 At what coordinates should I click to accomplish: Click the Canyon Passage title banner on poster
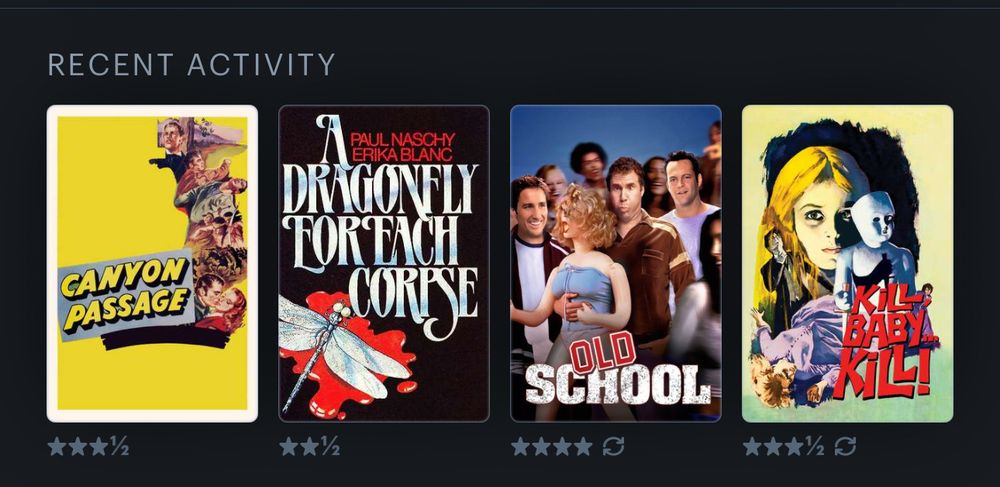coord(126,295)
